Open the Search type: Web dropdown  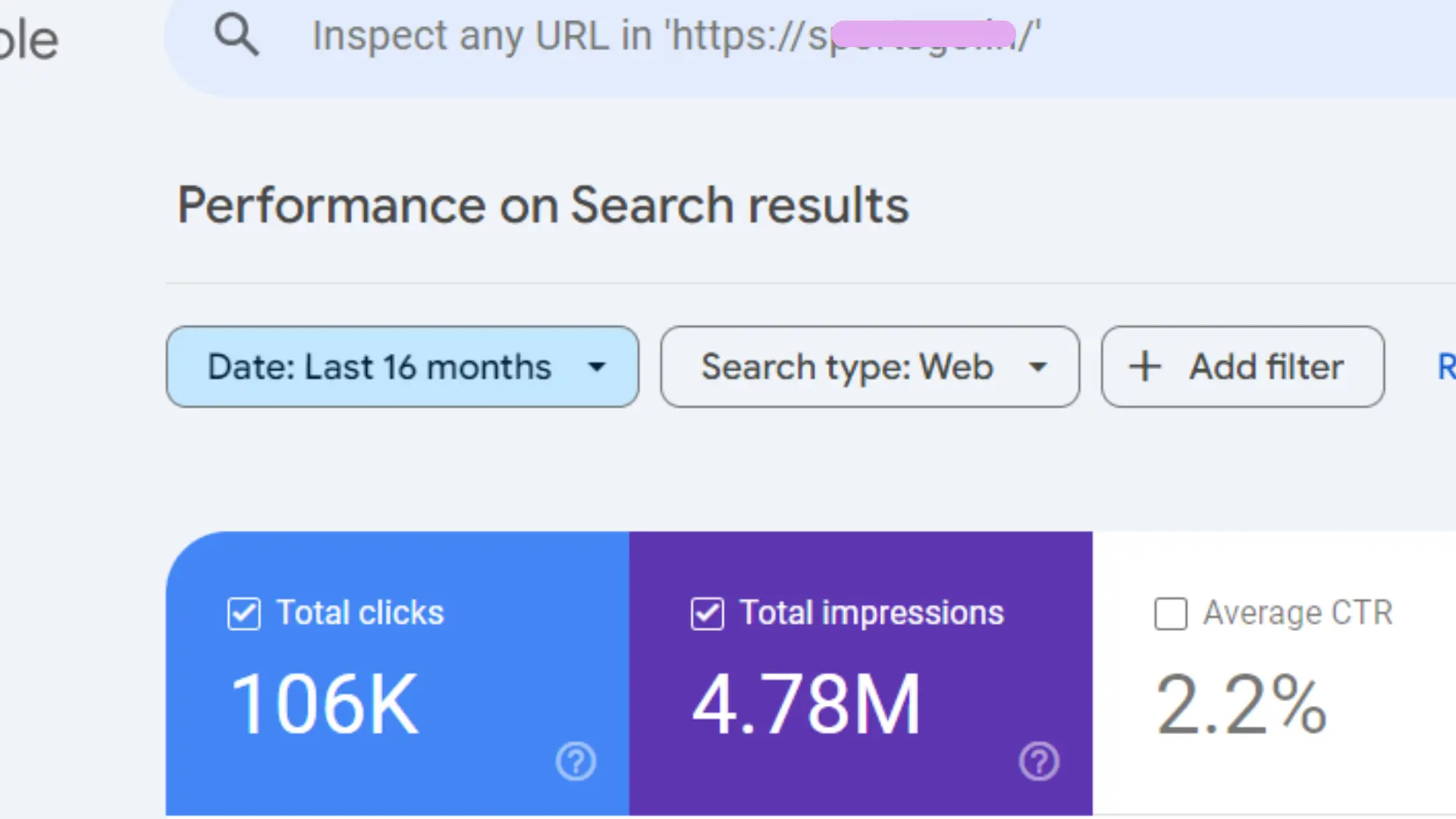(870, 366)
